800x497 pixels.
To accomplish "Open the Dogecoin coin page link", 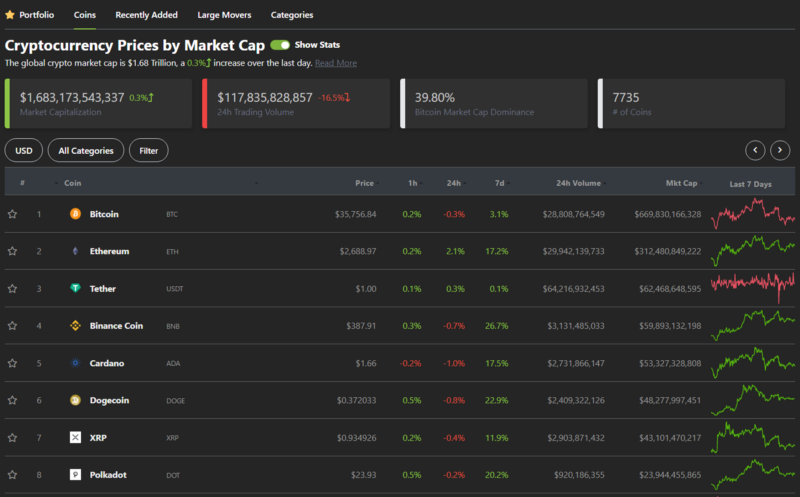I will pos(109,401).
